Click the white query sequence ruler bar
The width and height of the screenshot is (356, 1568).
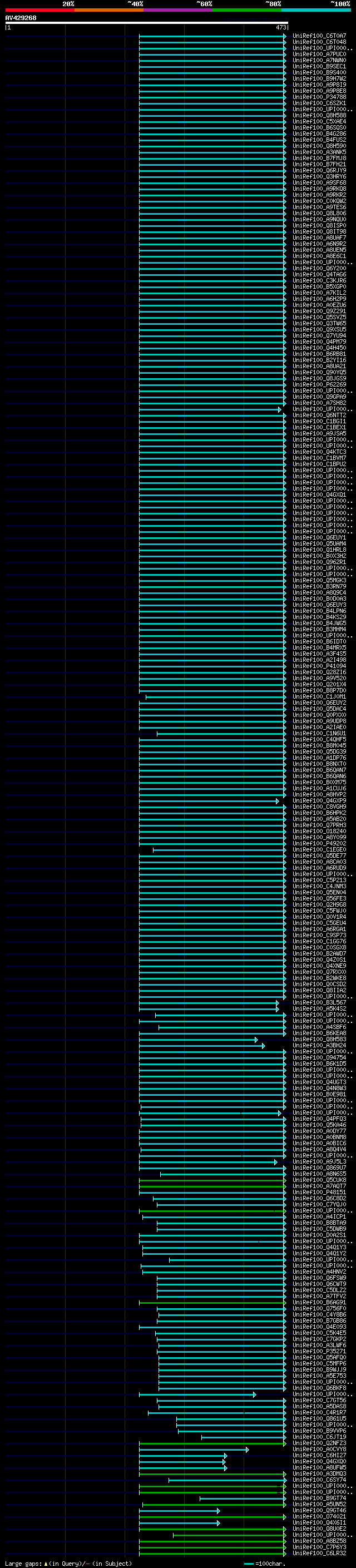pos(147,22)
